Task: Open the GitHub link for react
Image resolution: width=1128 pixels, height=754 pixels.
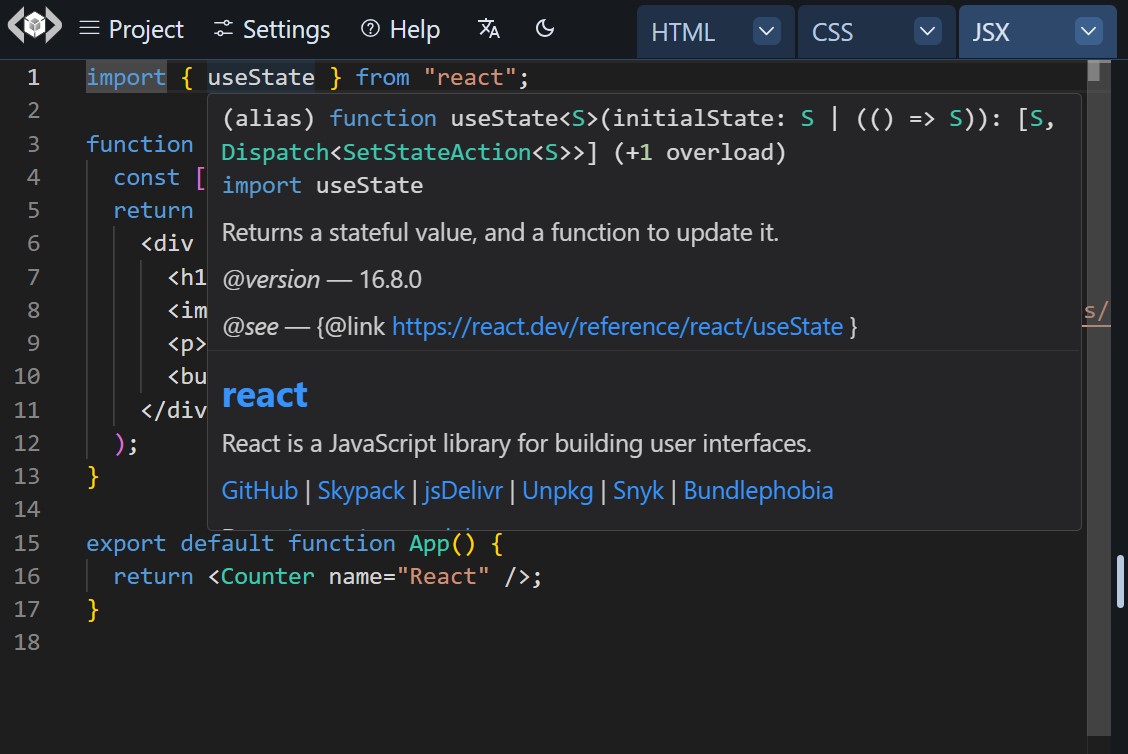Action: tap(259, 490)
